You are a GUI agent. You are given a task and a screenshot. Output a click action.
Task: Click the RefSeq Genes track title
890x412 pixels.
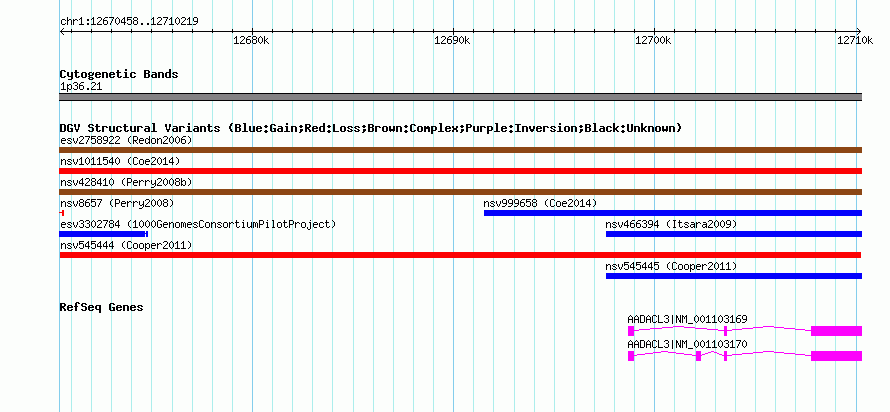(x=102, y=307)
